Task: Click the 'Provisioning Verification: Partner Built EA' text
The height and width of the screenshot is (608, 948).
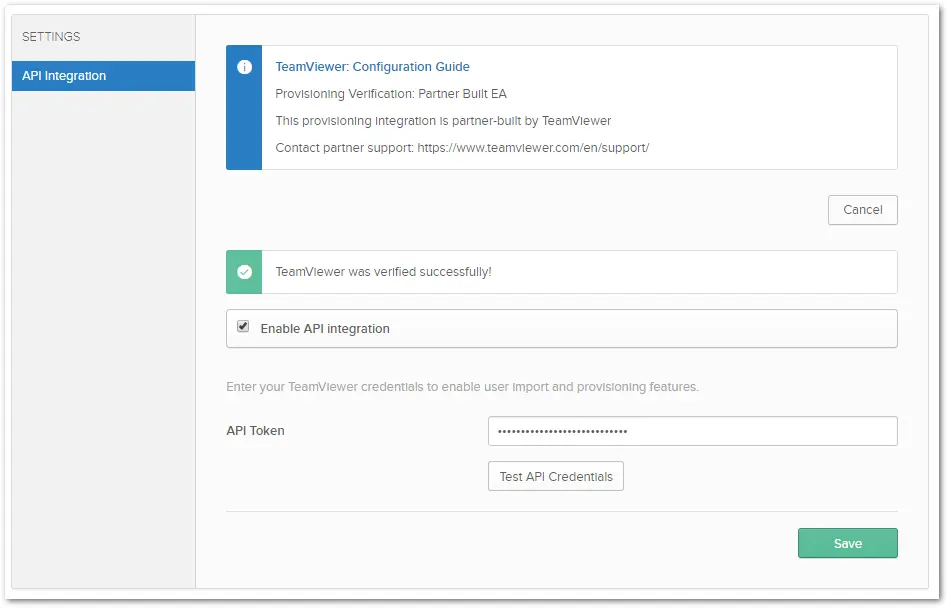Action: pyautogui.click(x=391, y=94)
